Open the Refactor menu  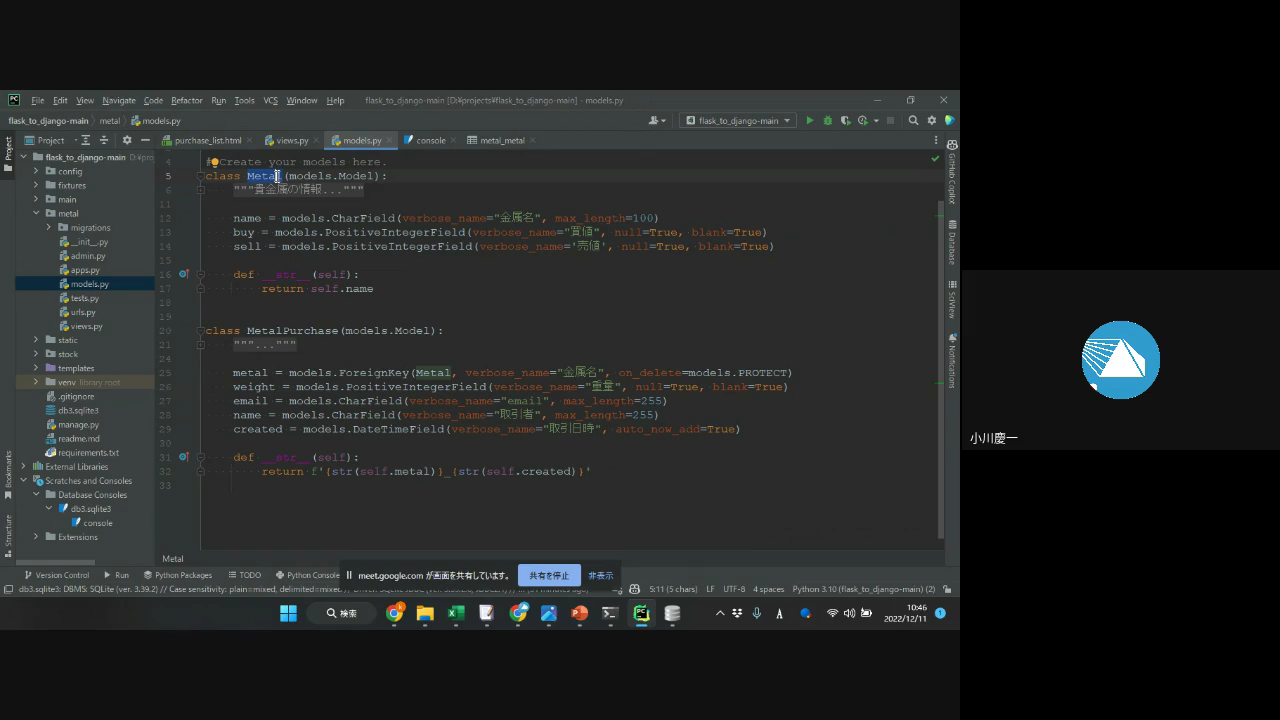(186, 100)
